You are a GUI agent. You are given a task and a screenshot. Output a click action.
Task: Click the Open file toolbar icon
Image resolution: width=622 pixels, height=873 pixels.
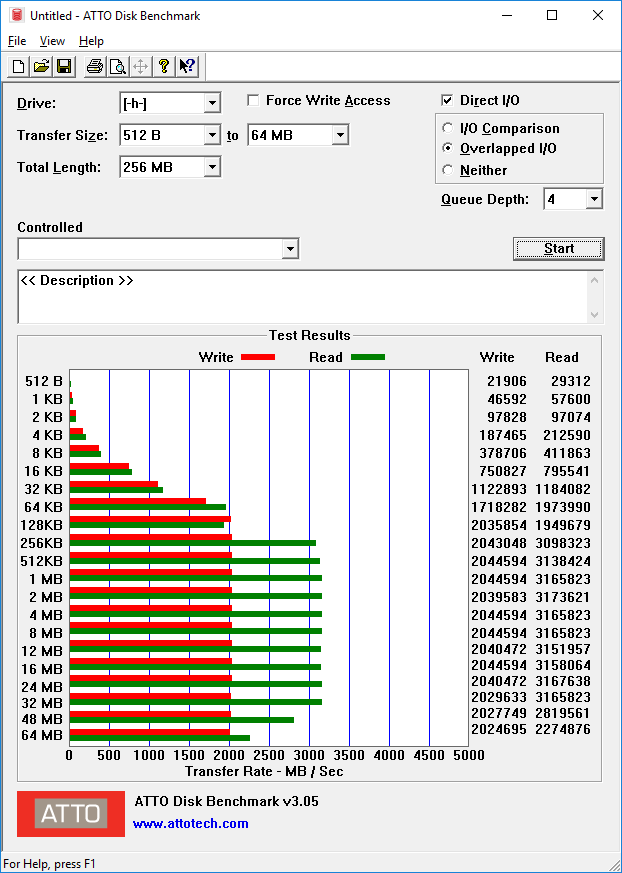click(x=41, y=67)
